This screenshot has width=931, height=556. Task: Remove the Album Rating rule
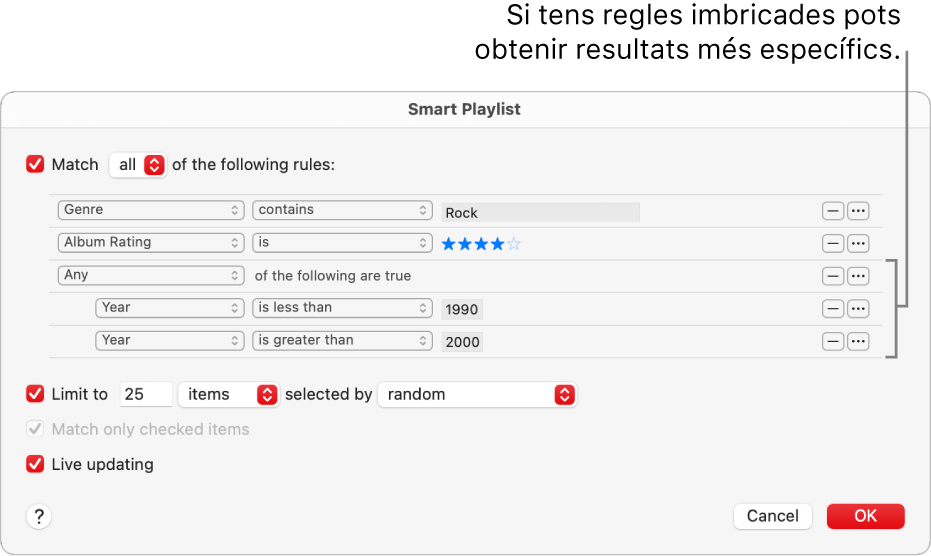tap(833, 244)
